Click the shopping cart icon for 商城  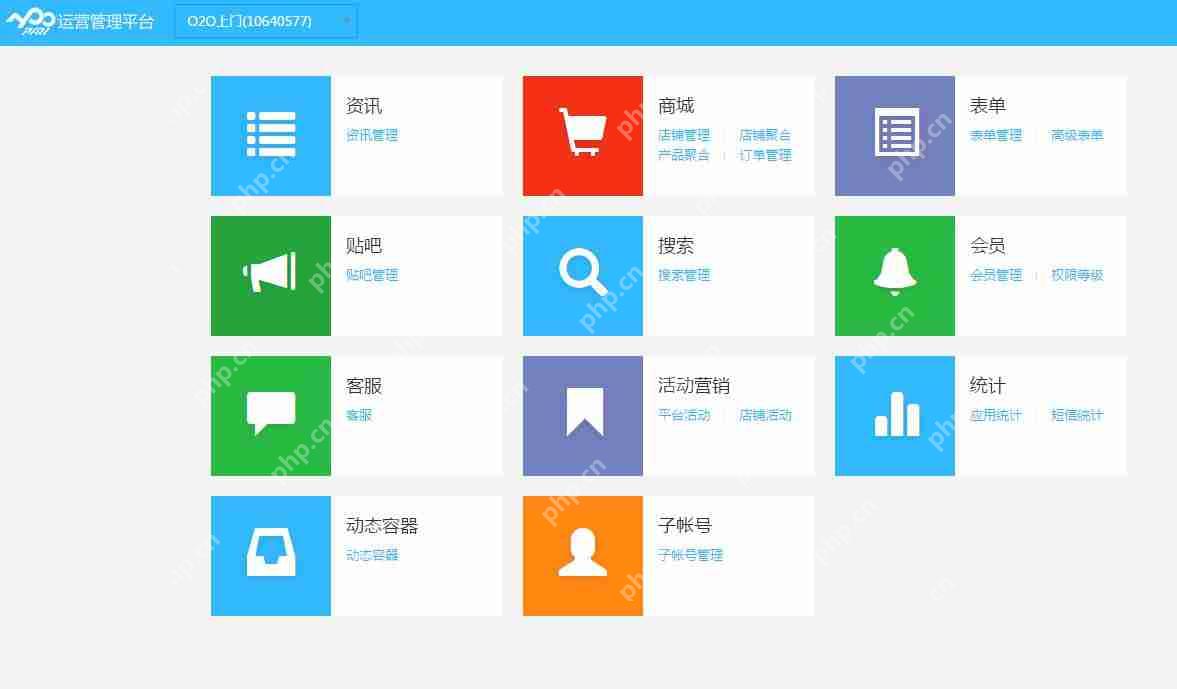point(582,135)
